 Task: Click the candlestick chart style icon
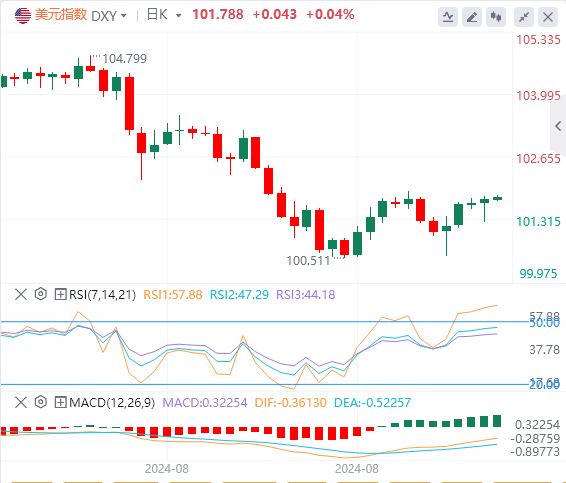pyautogui.click(x=496, y=17)
